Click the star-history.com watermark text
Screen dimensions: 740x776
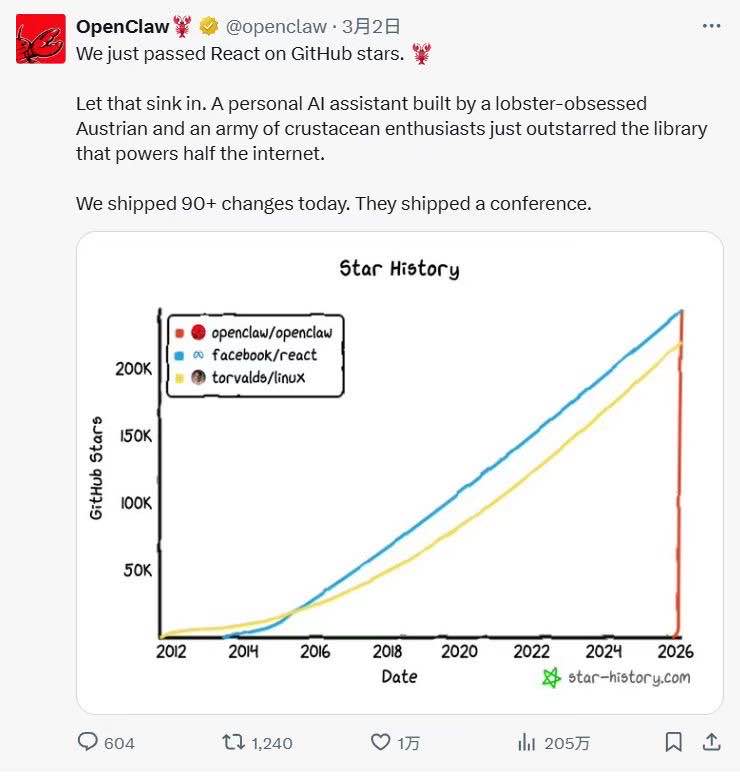tap(628, 677)
